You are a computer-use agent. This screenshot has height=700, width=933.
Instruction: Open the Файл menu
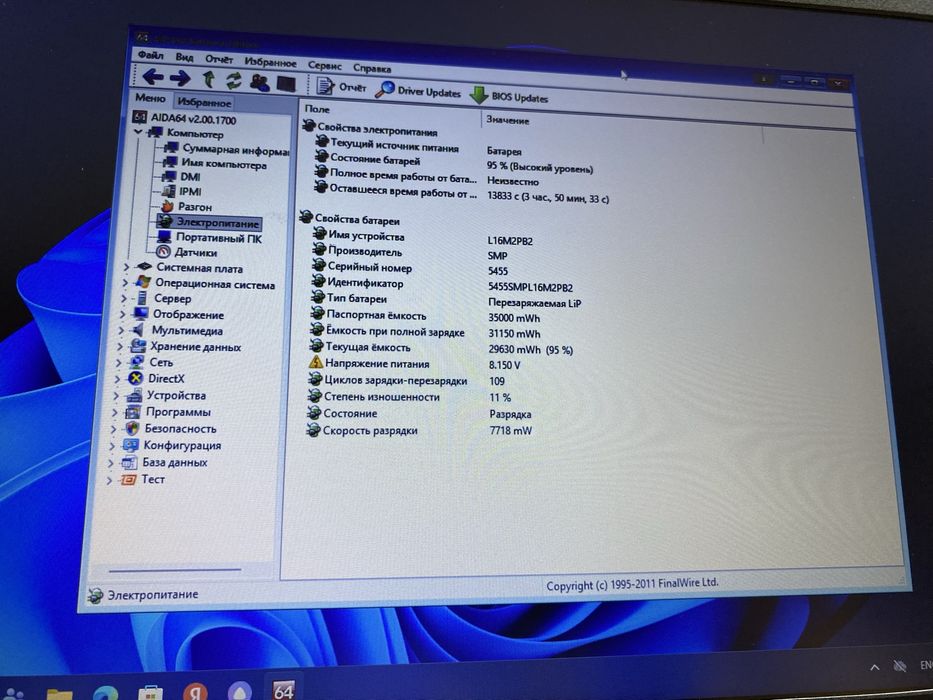pos(151,55)
